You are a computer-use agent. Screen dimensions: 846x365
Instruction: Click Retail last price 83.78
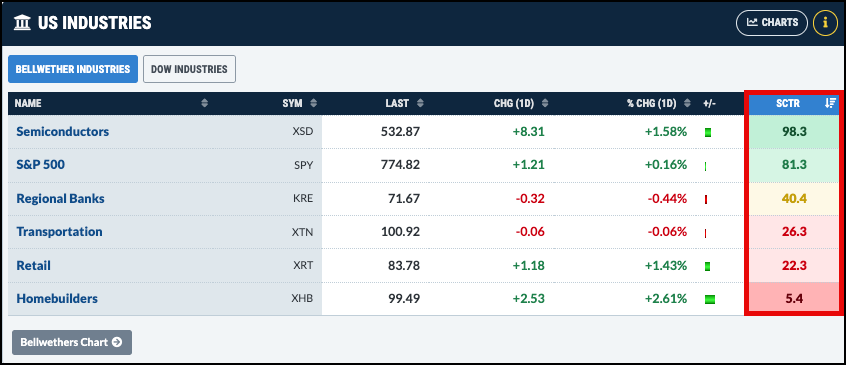point(404,265)
